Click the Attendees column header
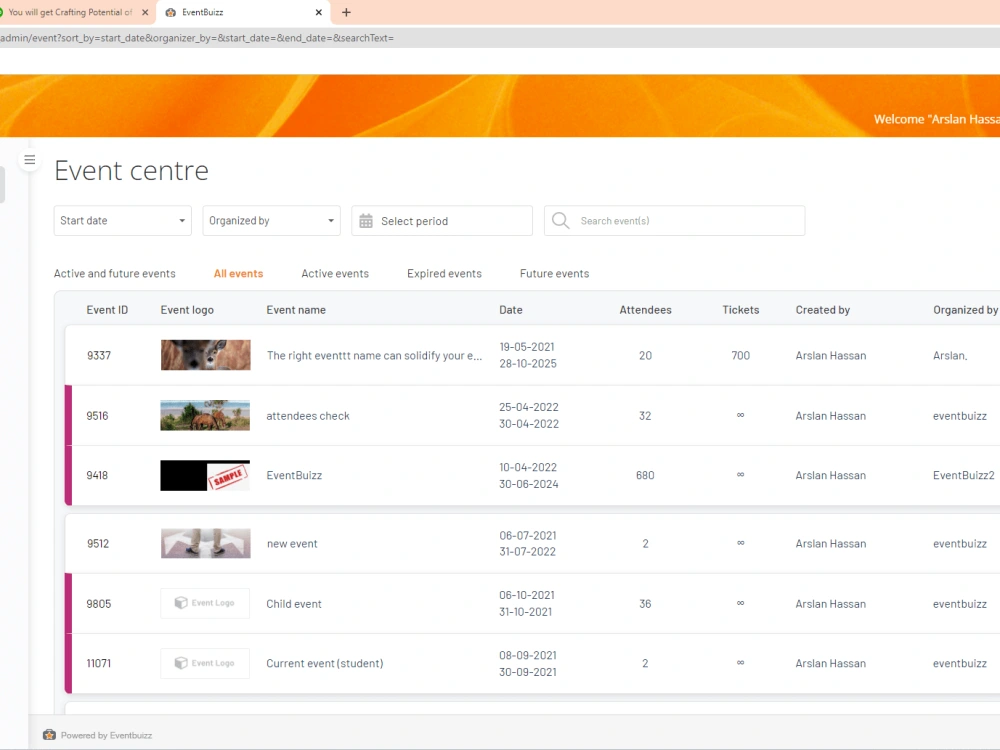Viewport: 1000px width, 750px height. click(x=645, y=310)
